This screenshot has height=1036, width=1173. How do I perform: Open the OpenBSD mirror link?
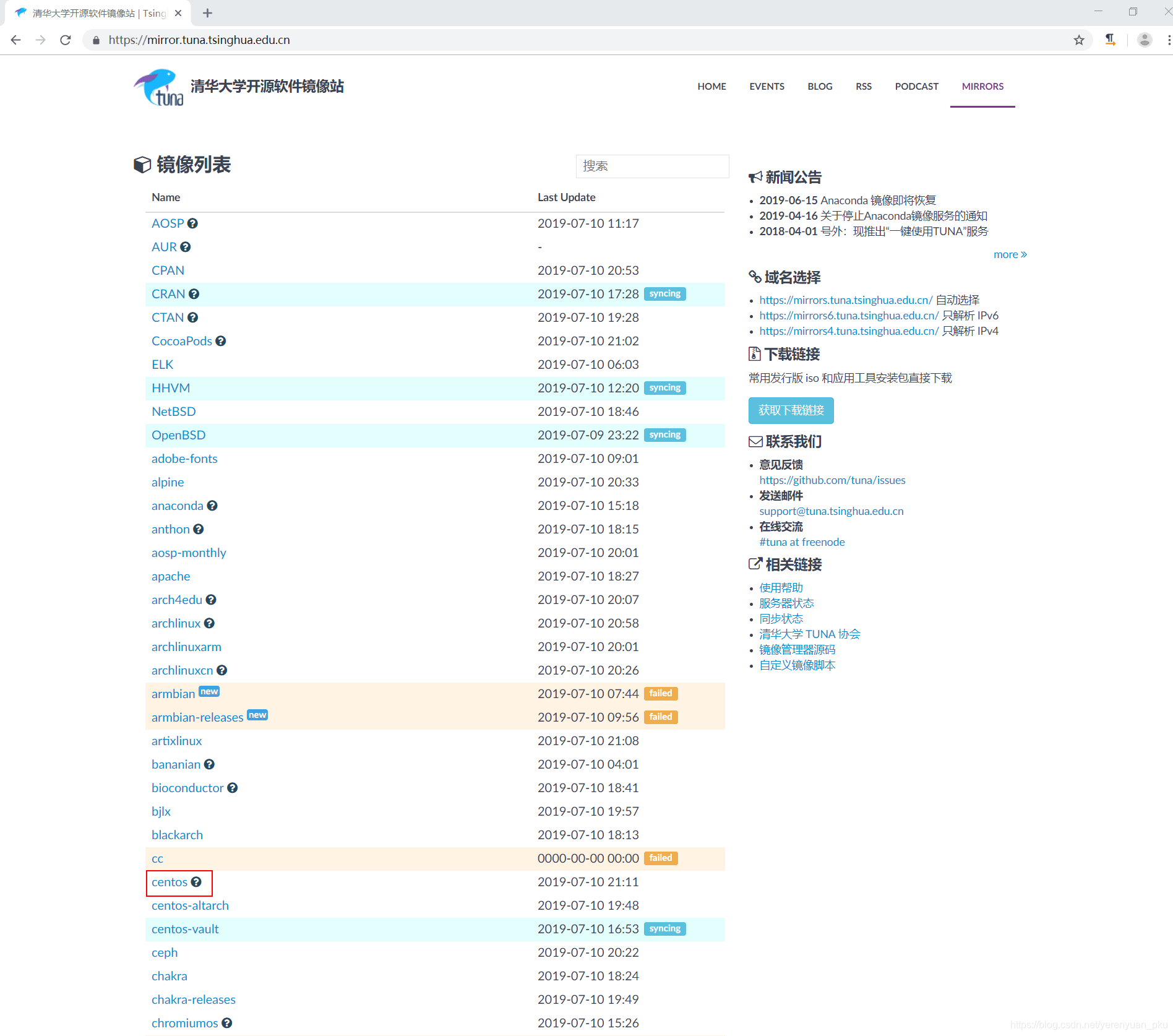178,435
